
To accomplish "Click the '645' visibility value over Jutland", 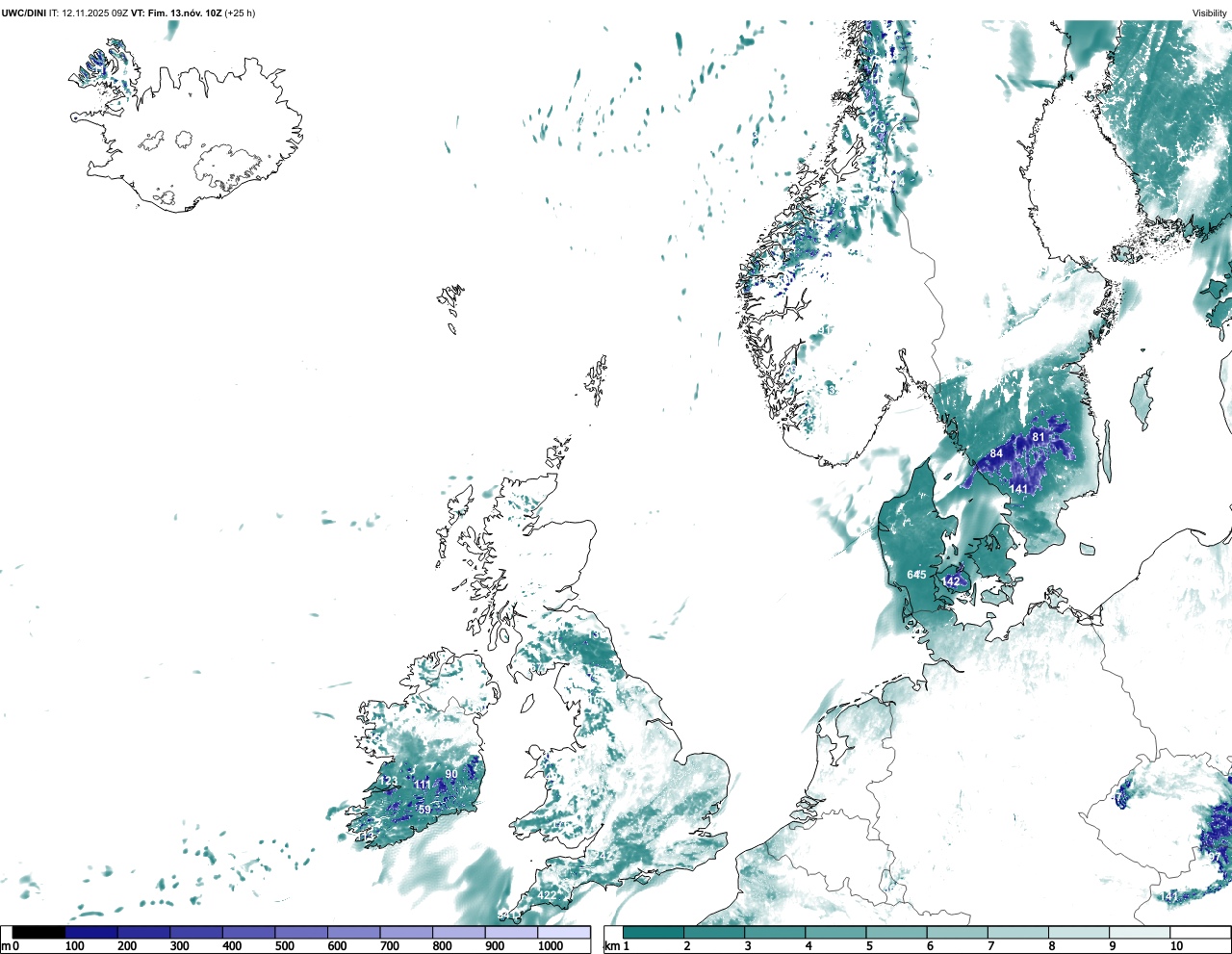I will pos(916,575).
